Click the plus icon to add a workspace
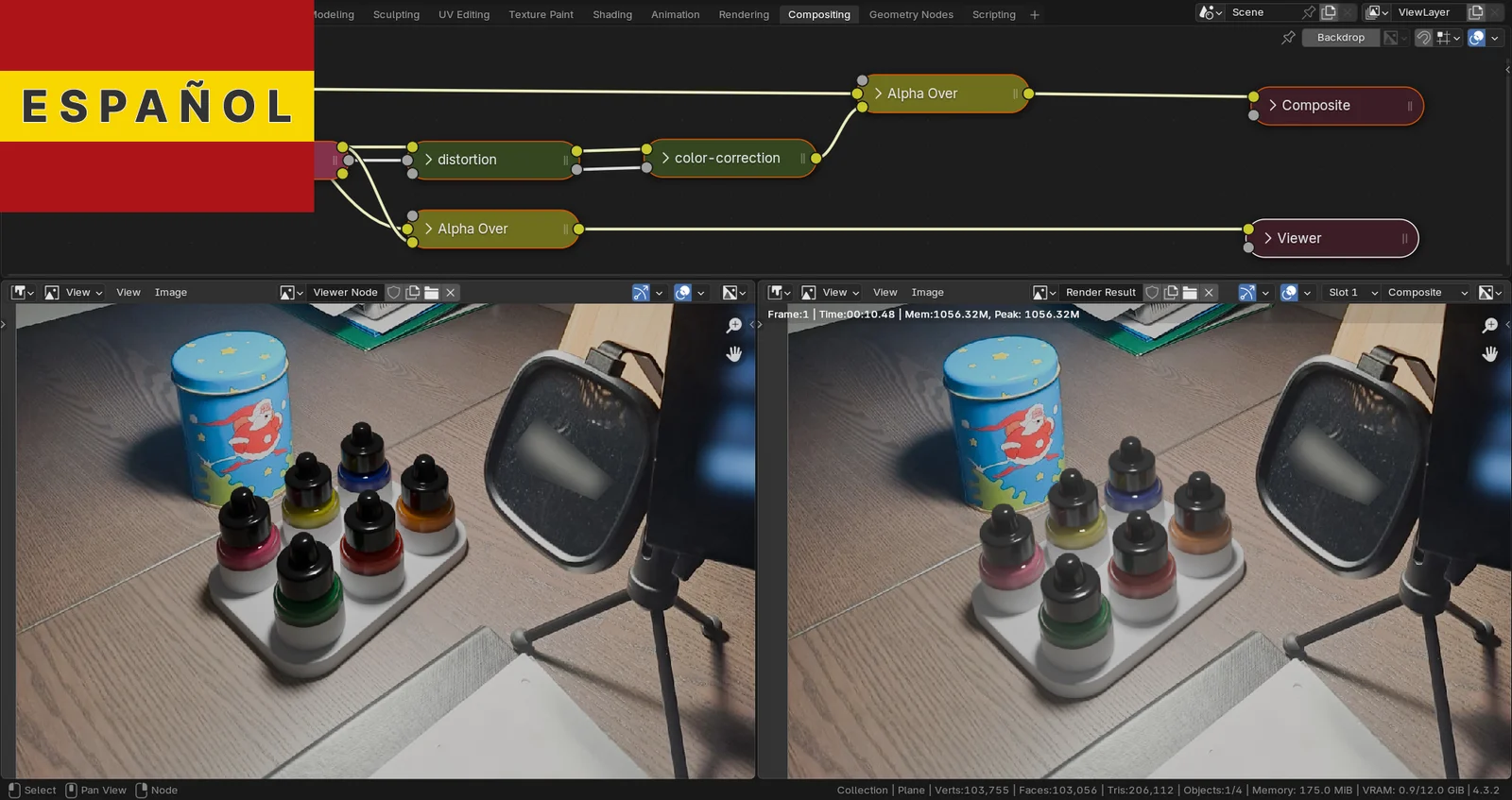This screenshot has height=800, width=1512. tap(1035, 15)
